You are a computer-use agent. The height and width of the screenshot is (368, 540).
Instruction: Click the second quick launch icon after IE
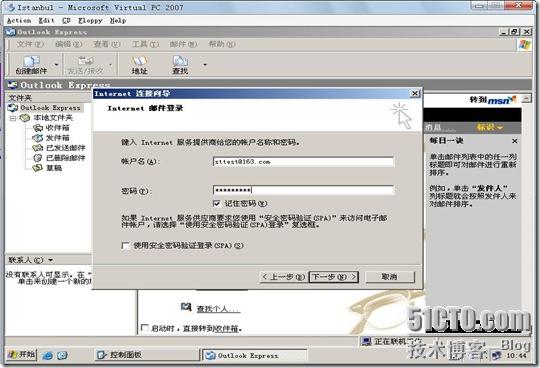(62, 355)
